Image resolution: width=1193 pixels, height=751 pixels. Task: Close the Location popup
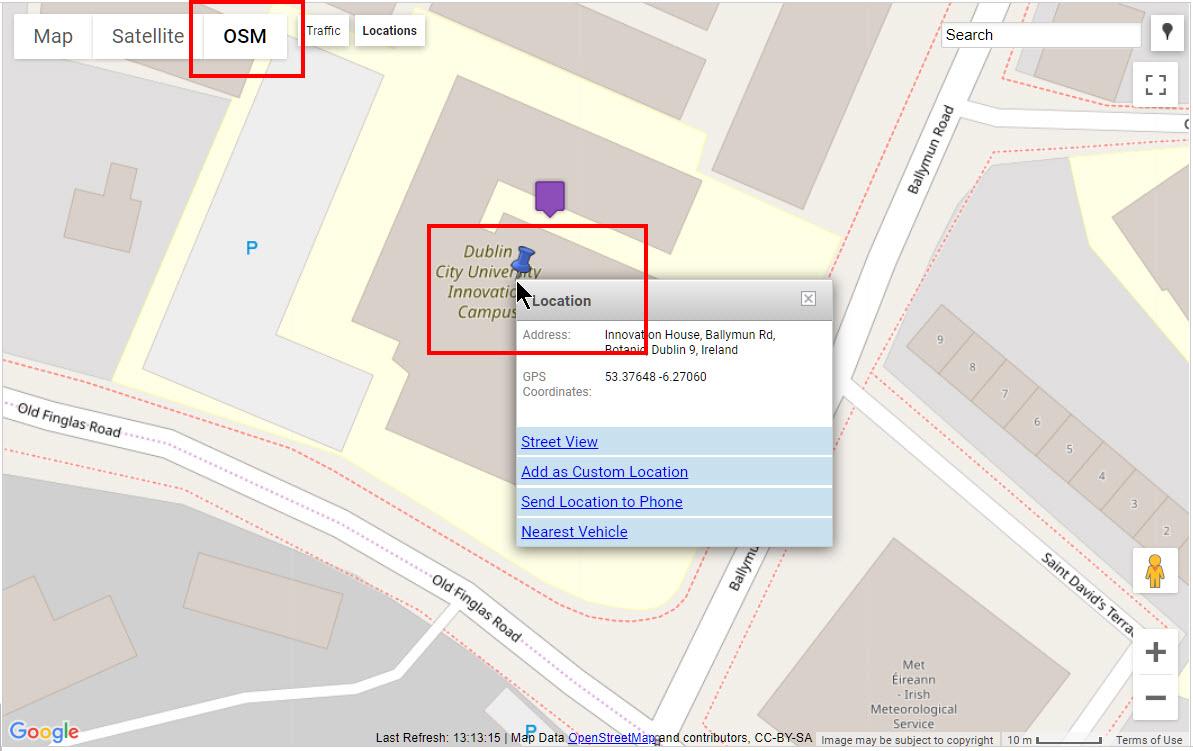[809, 299]
